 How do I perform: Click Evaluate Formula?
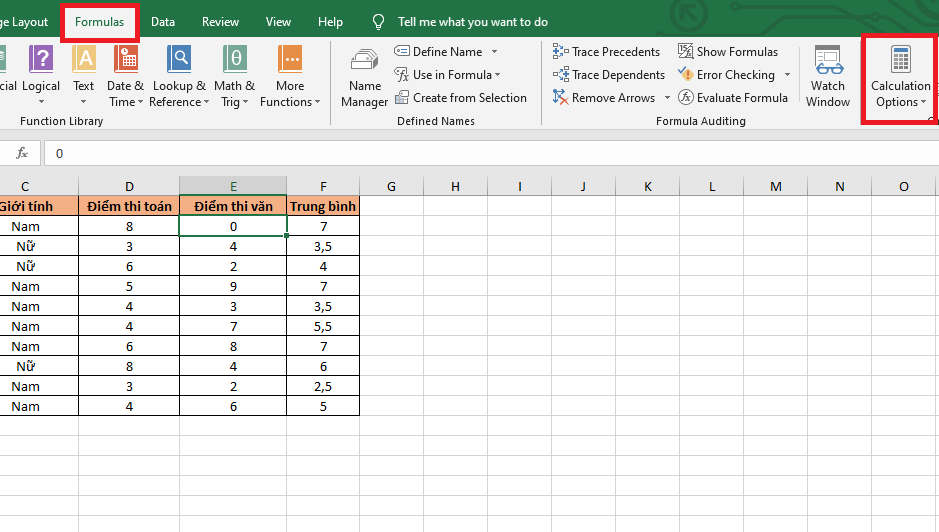pos(733,98)
